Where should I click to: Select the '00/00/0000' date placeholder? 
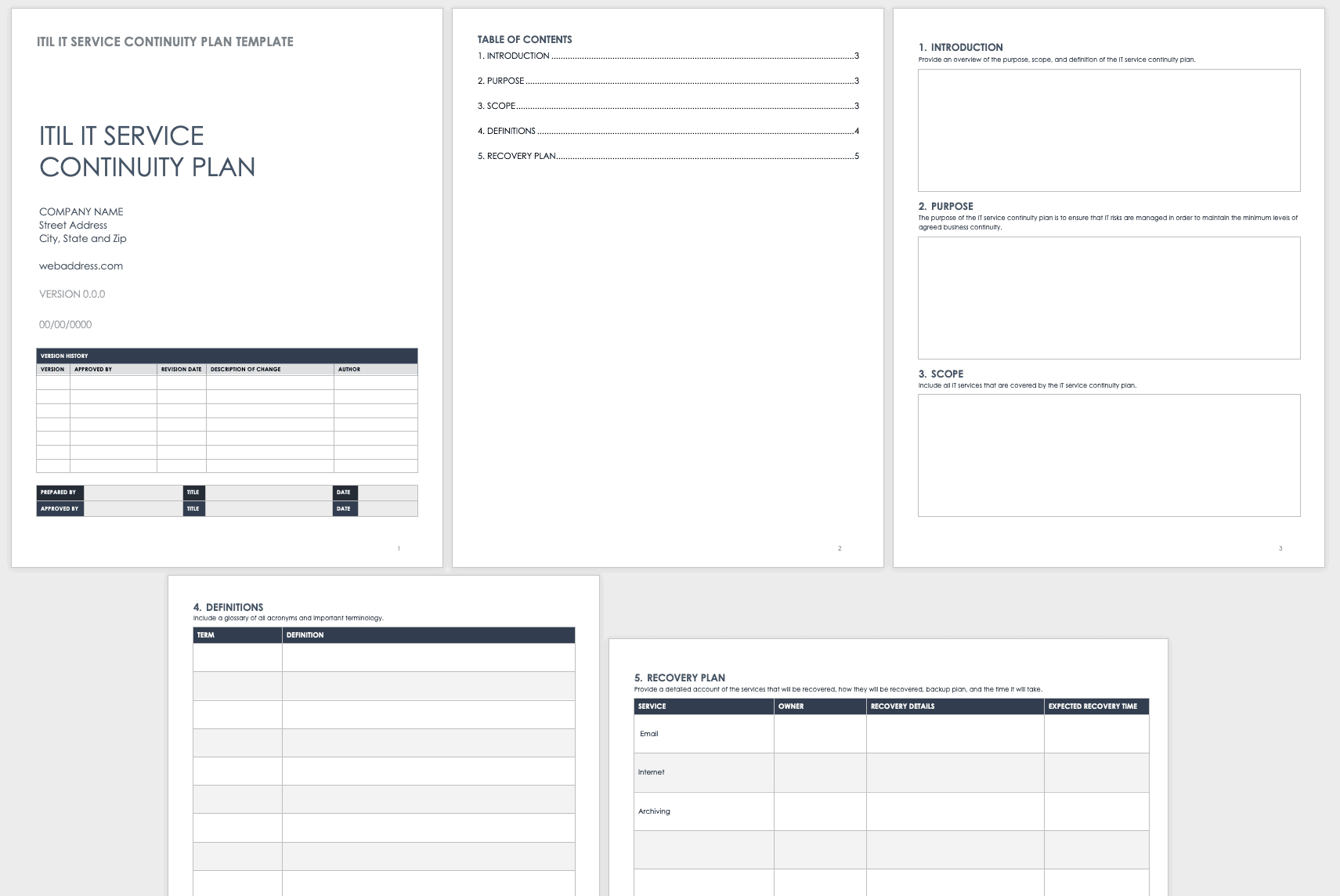click(x=66, y=324)
